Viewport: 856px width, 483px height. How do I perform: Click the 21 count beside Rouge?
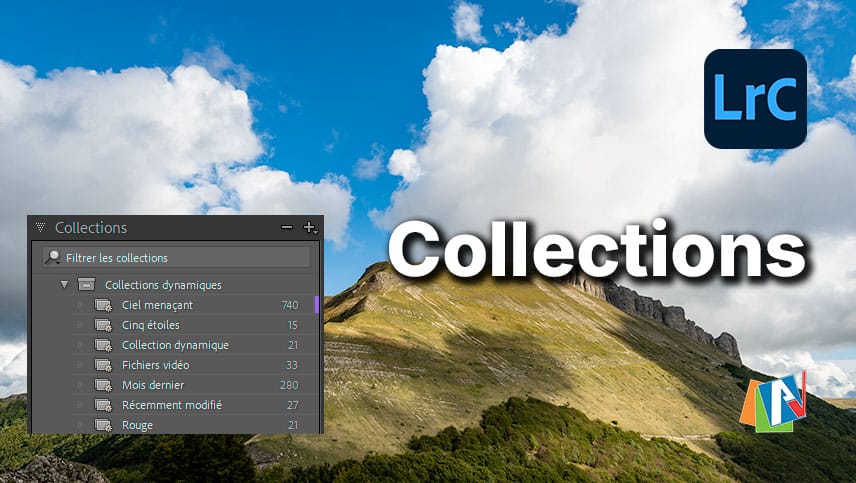tap(293, 425)
